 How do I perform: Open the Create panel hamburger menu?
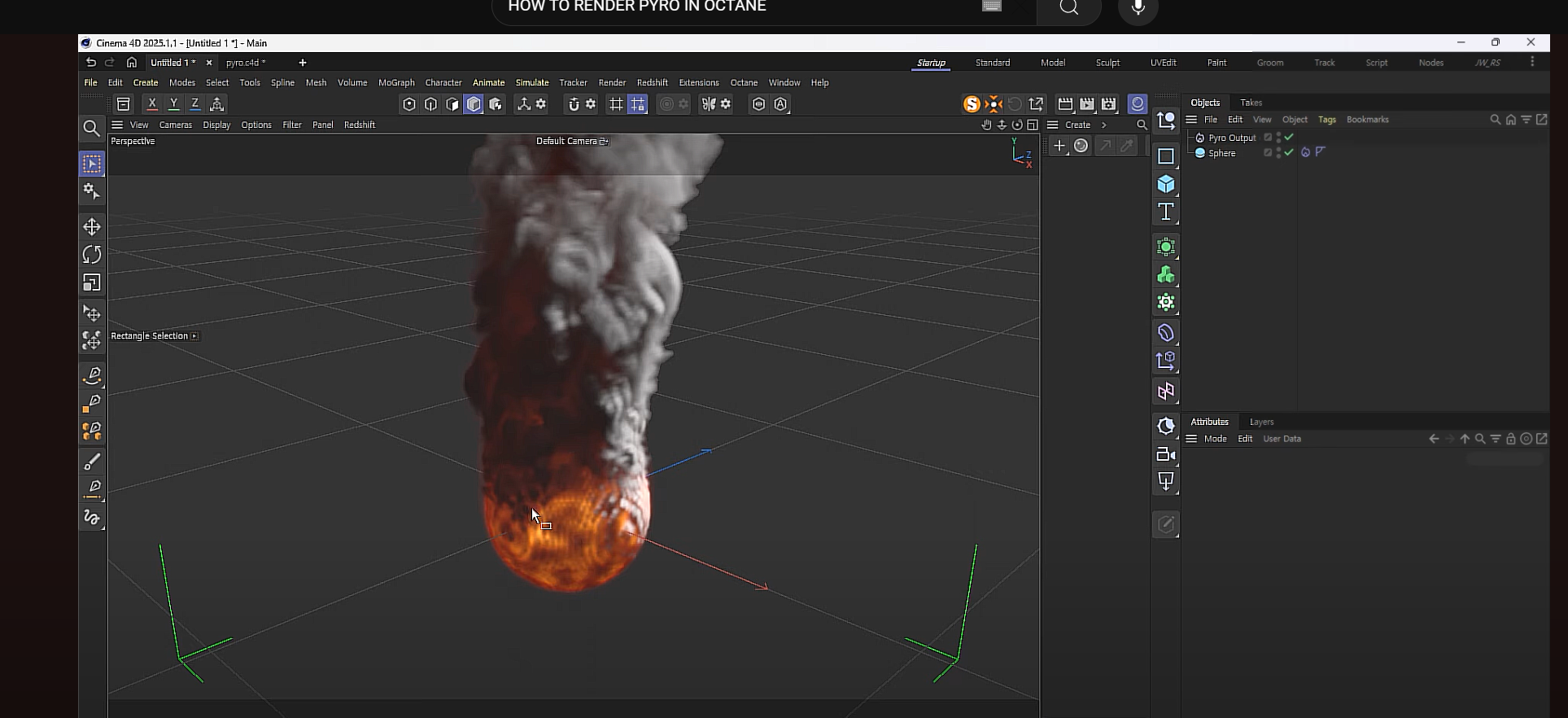(x=1052, y=125)
